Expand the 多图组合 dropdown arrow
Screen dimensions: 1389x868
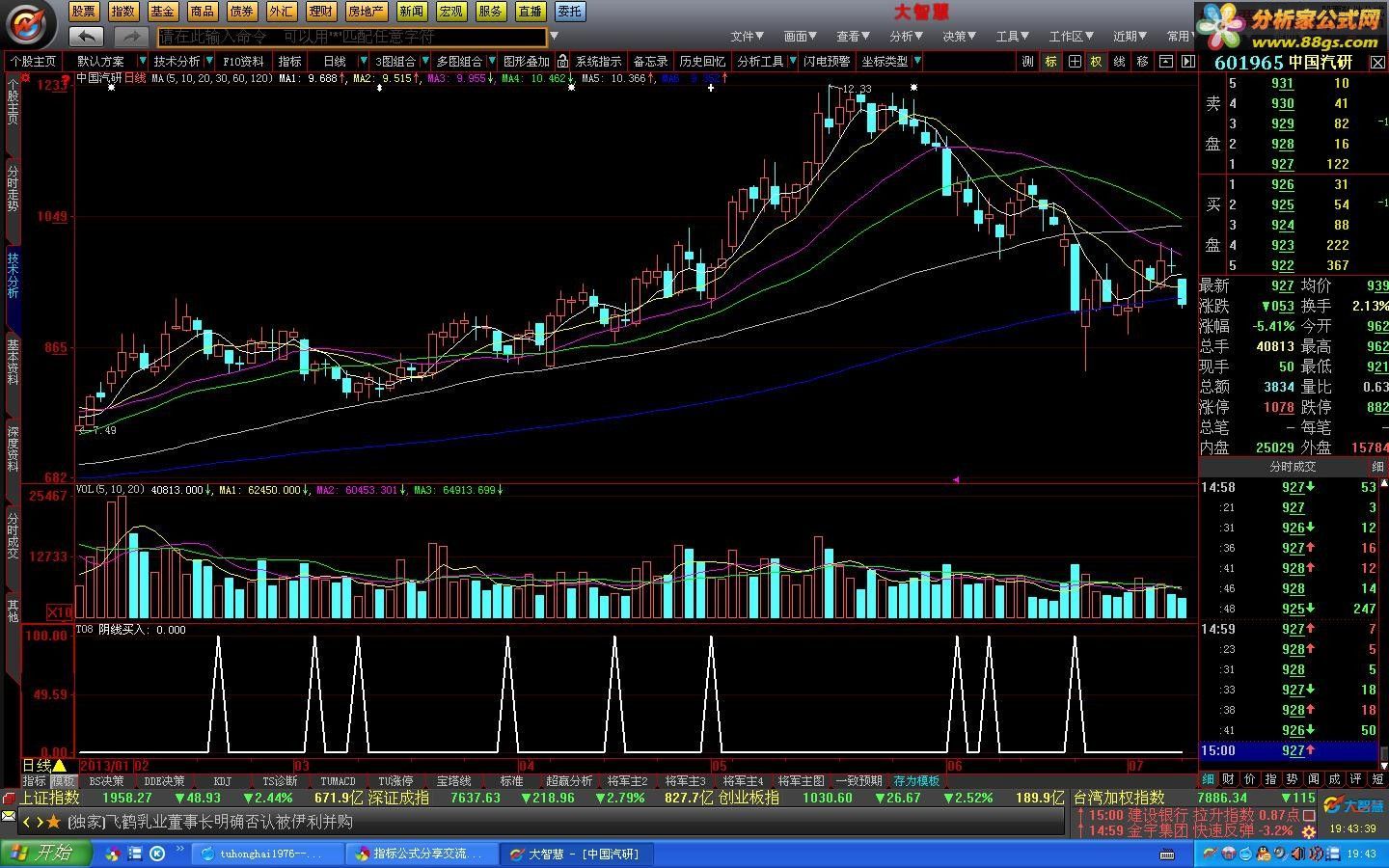click(x=491, y=61)
